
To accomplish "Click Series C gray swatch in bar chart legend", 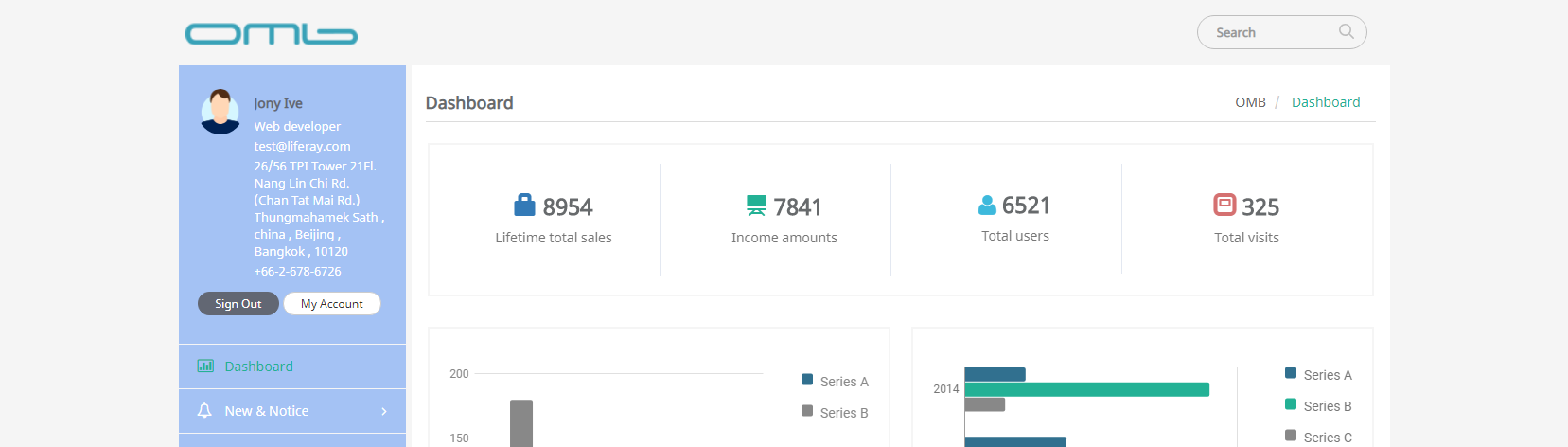I will click(1291, 436).
